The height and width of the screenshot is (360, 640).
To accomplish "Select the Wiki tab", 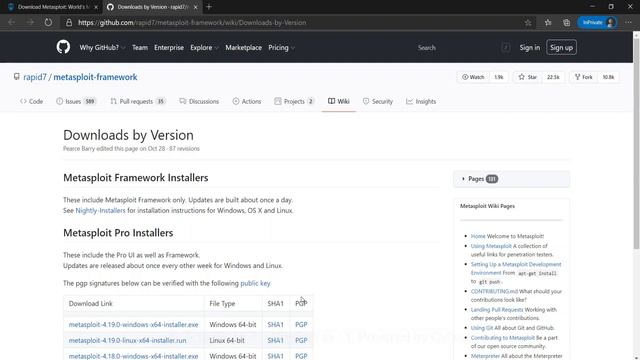I will pos(339,101).
